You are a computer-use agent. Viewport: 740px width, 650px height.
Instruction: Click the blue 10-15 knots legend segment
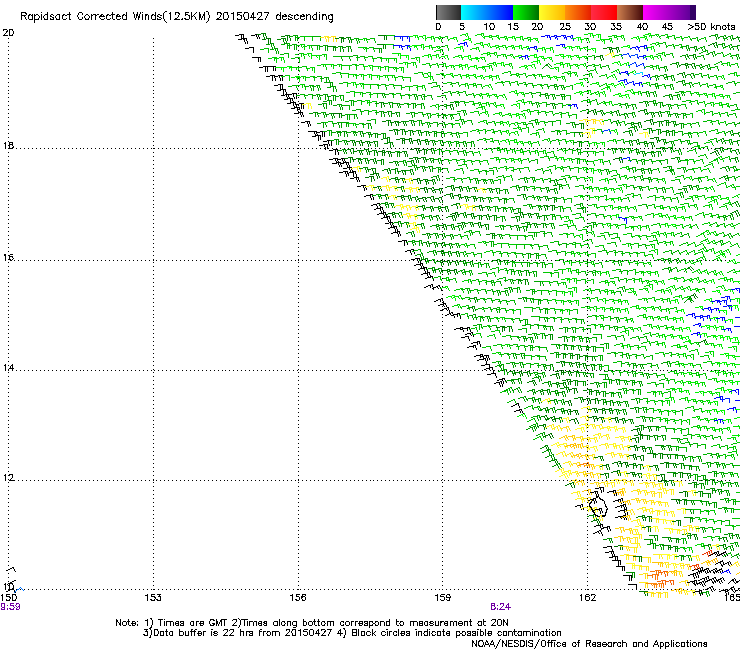click(x=500, y=12)
